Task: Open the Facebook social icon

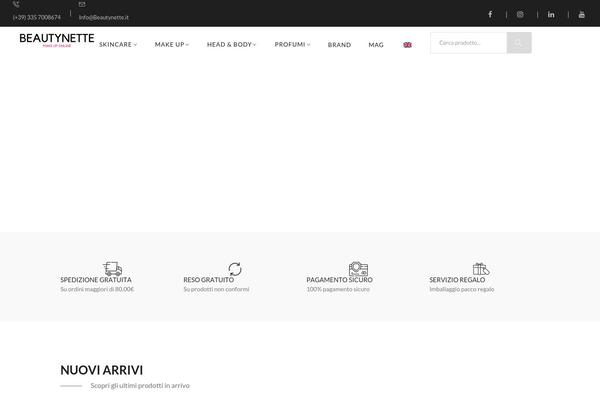Action: click(490, 15)
